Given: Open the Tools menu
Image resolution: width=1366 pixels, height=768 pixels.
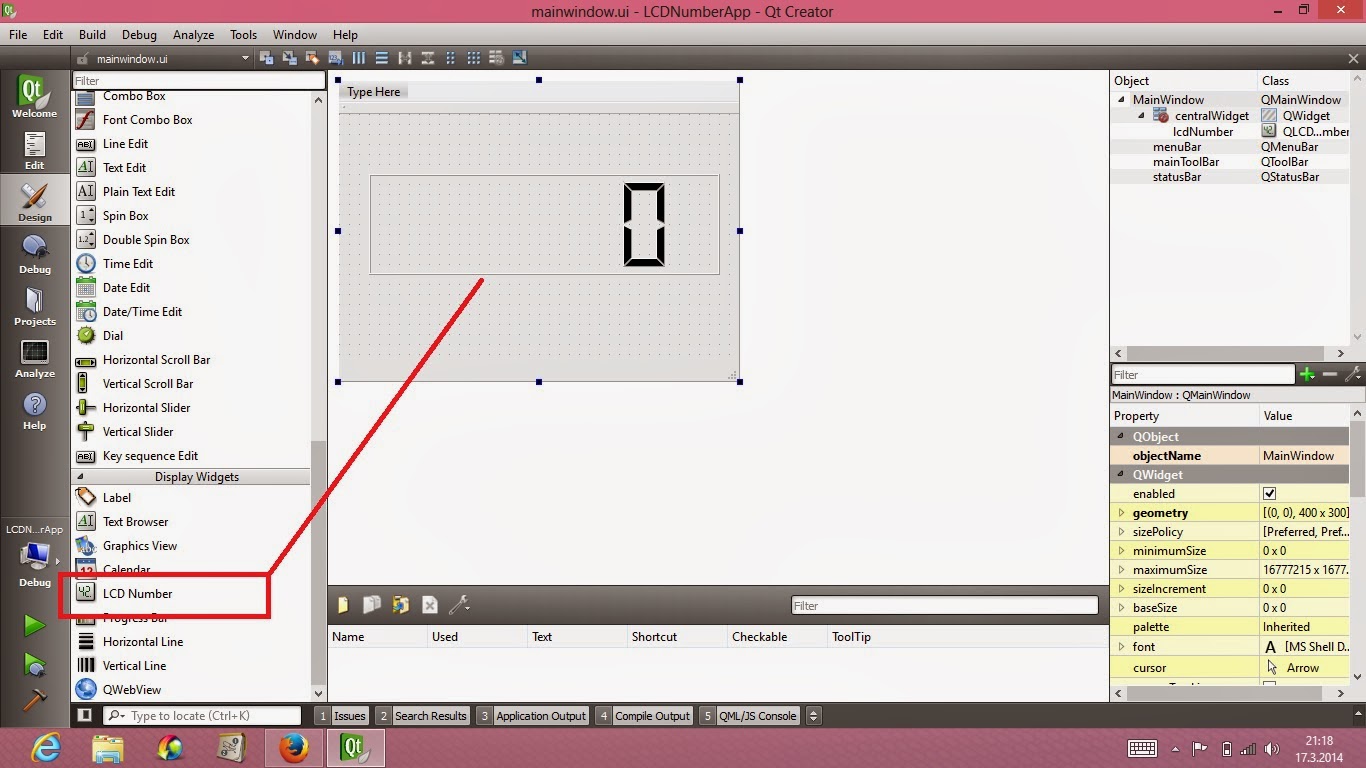Looking at the screenshot, I should 243,34.
